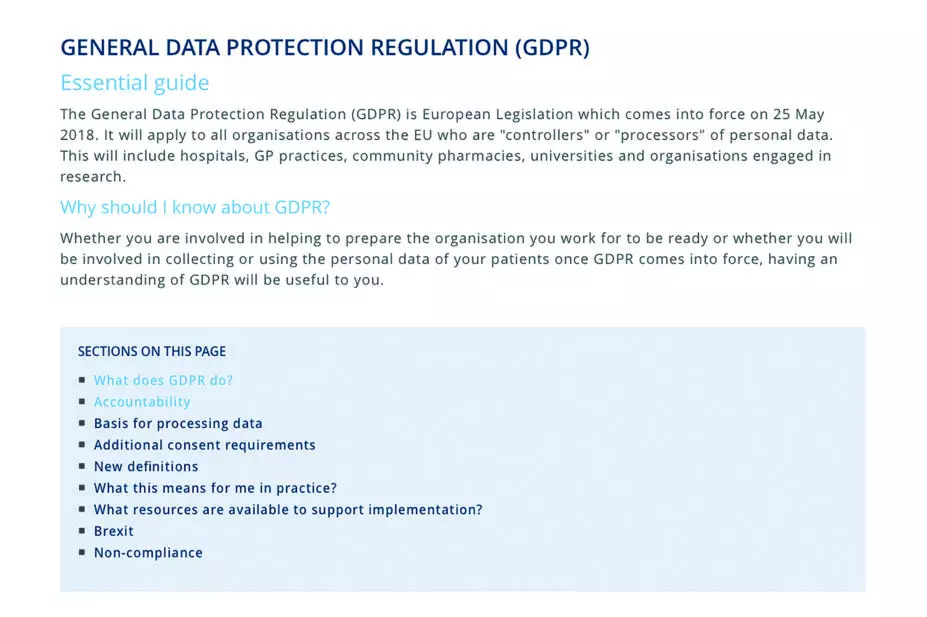927x617 pixels.
Task: Navigate to the Brexit section link
Action: coord(113,531)
